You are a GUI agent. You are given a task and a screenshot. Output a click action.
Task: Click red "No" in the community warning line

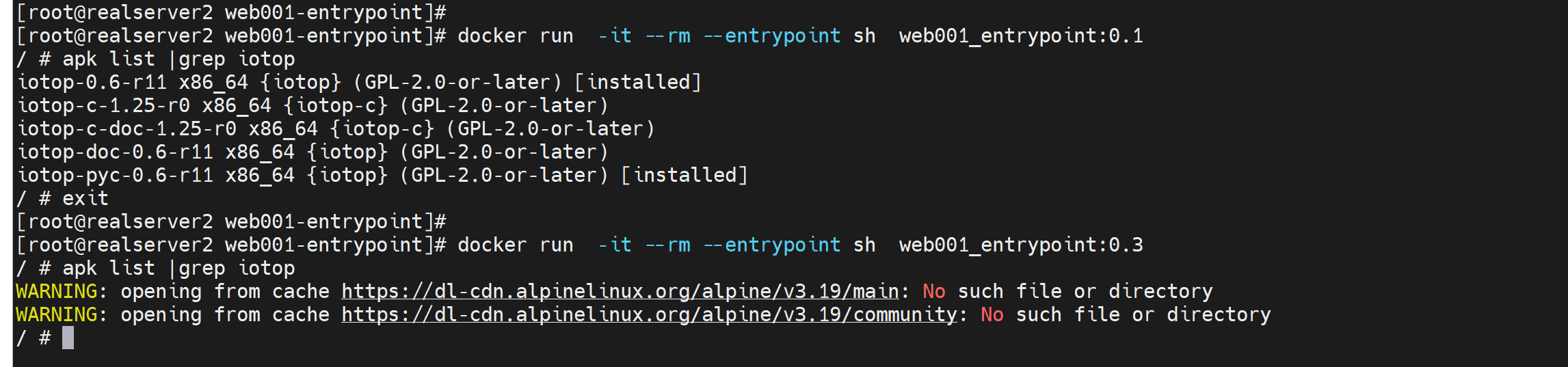coord(992,315)
